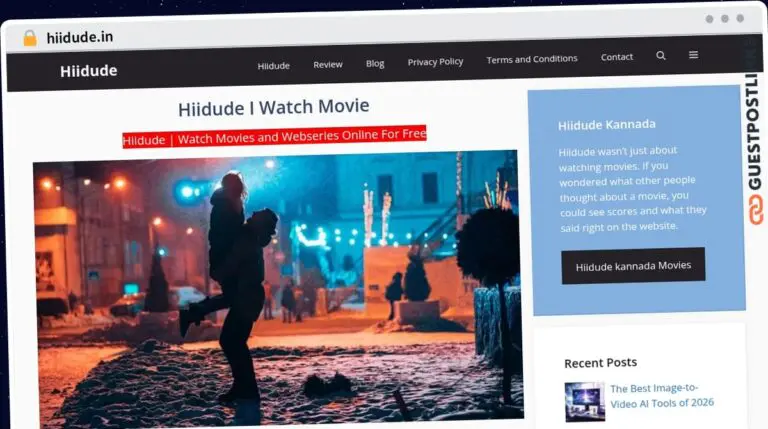The width and height of the screenshot is (768, 429).
Task: Go to the Hiidude menu item
Action: click(274, 66)
